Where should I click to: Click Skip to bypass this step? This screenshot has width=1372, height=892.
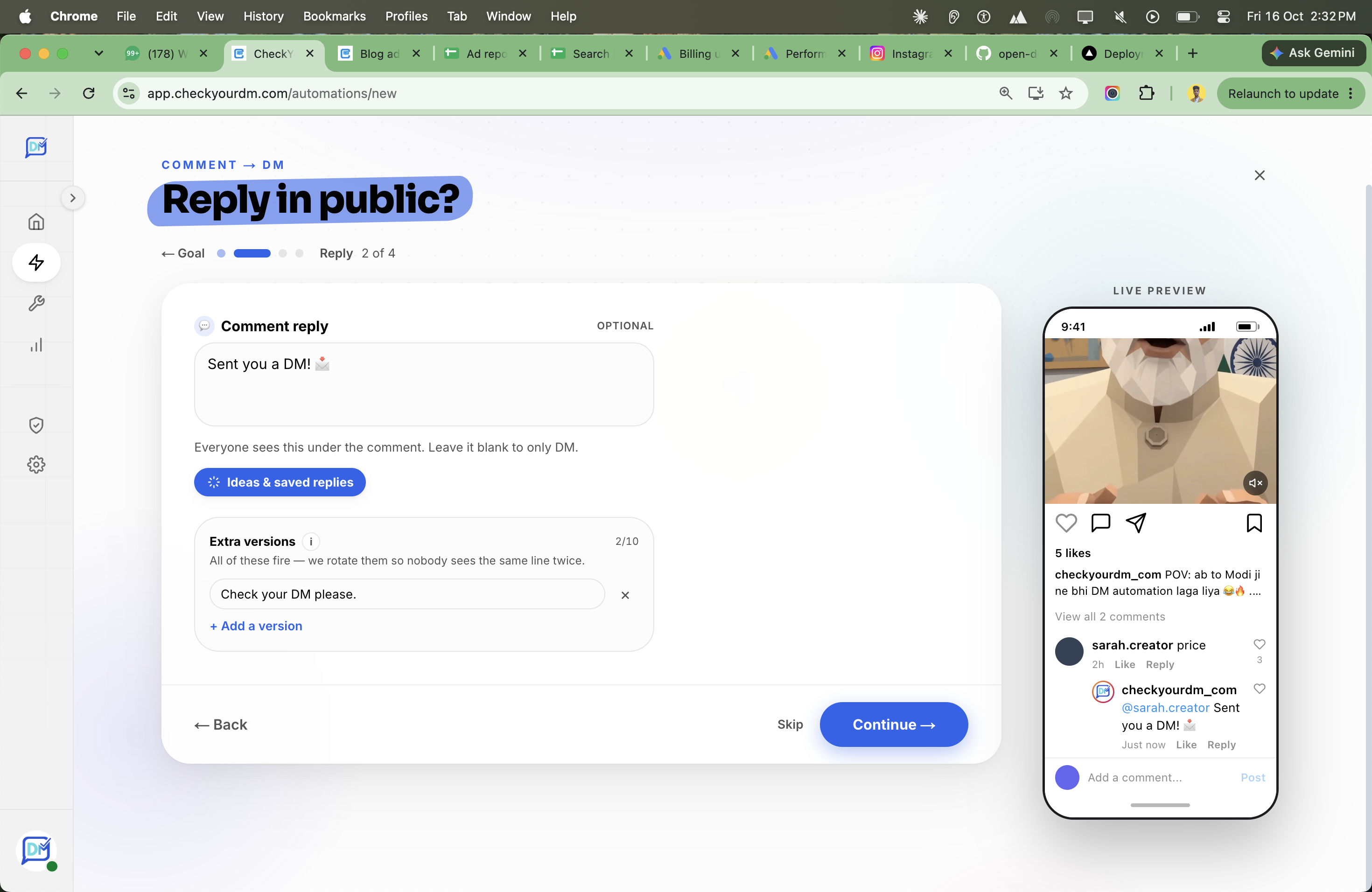coord(790,725)
